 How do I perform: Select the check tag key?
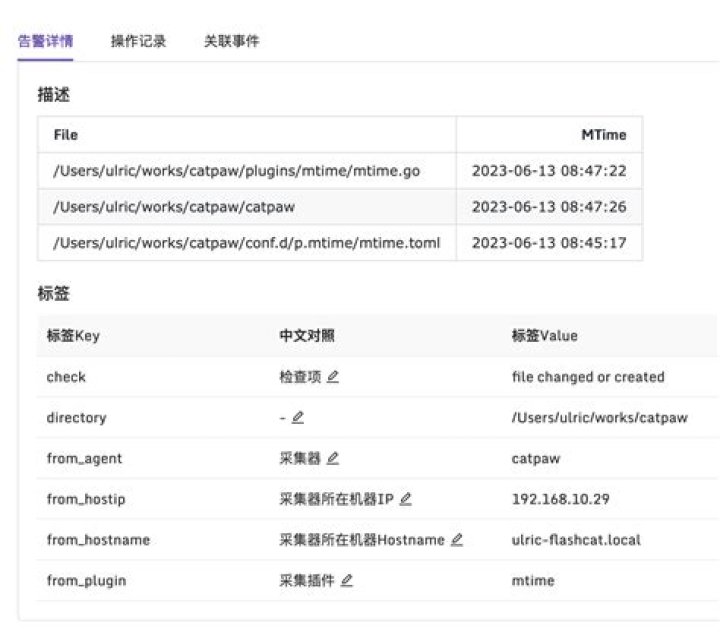(x=66, y=377)
